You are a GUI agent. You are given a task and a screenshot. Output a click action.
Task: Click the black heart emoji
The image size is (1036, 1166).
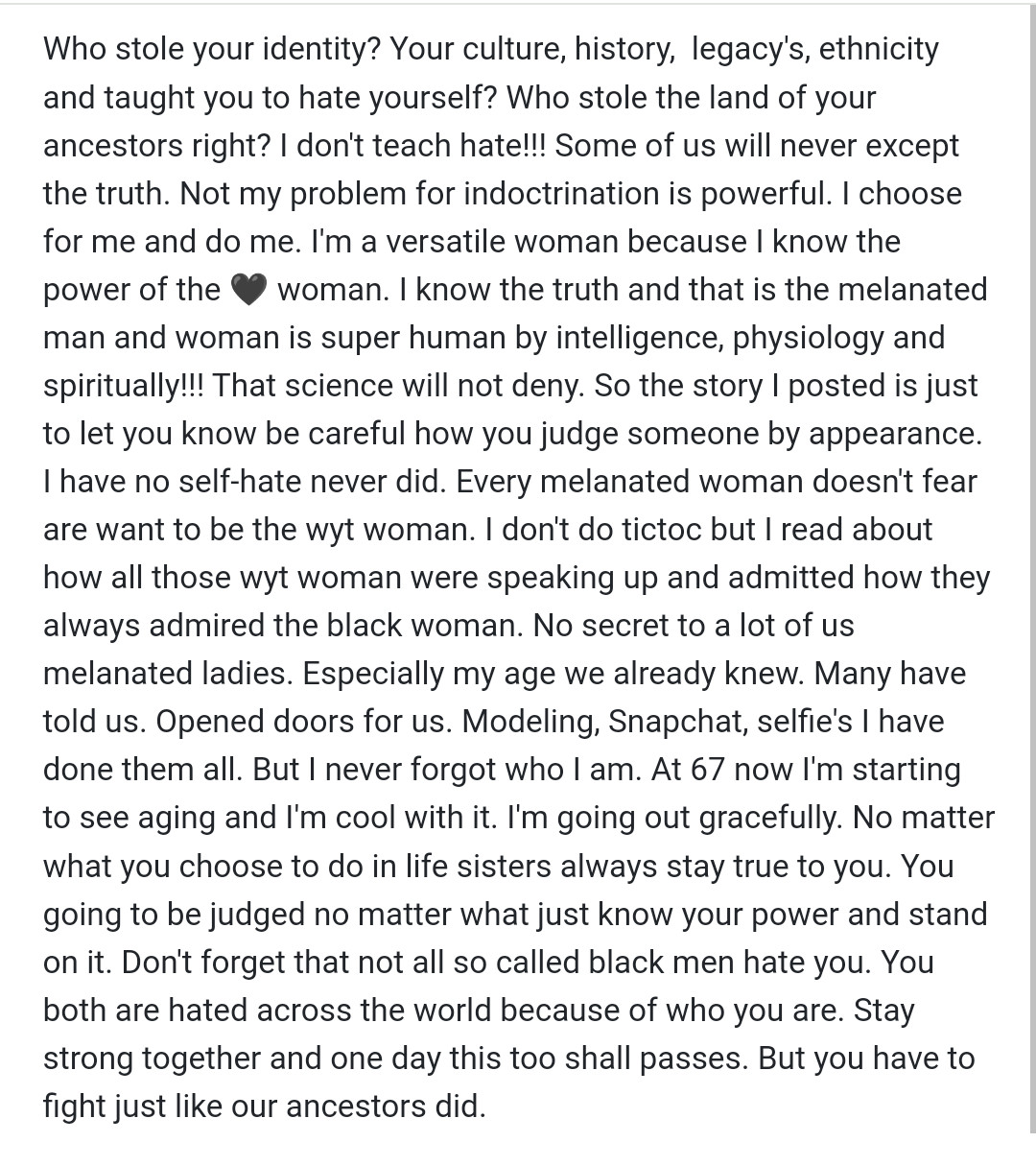(248, 290)
